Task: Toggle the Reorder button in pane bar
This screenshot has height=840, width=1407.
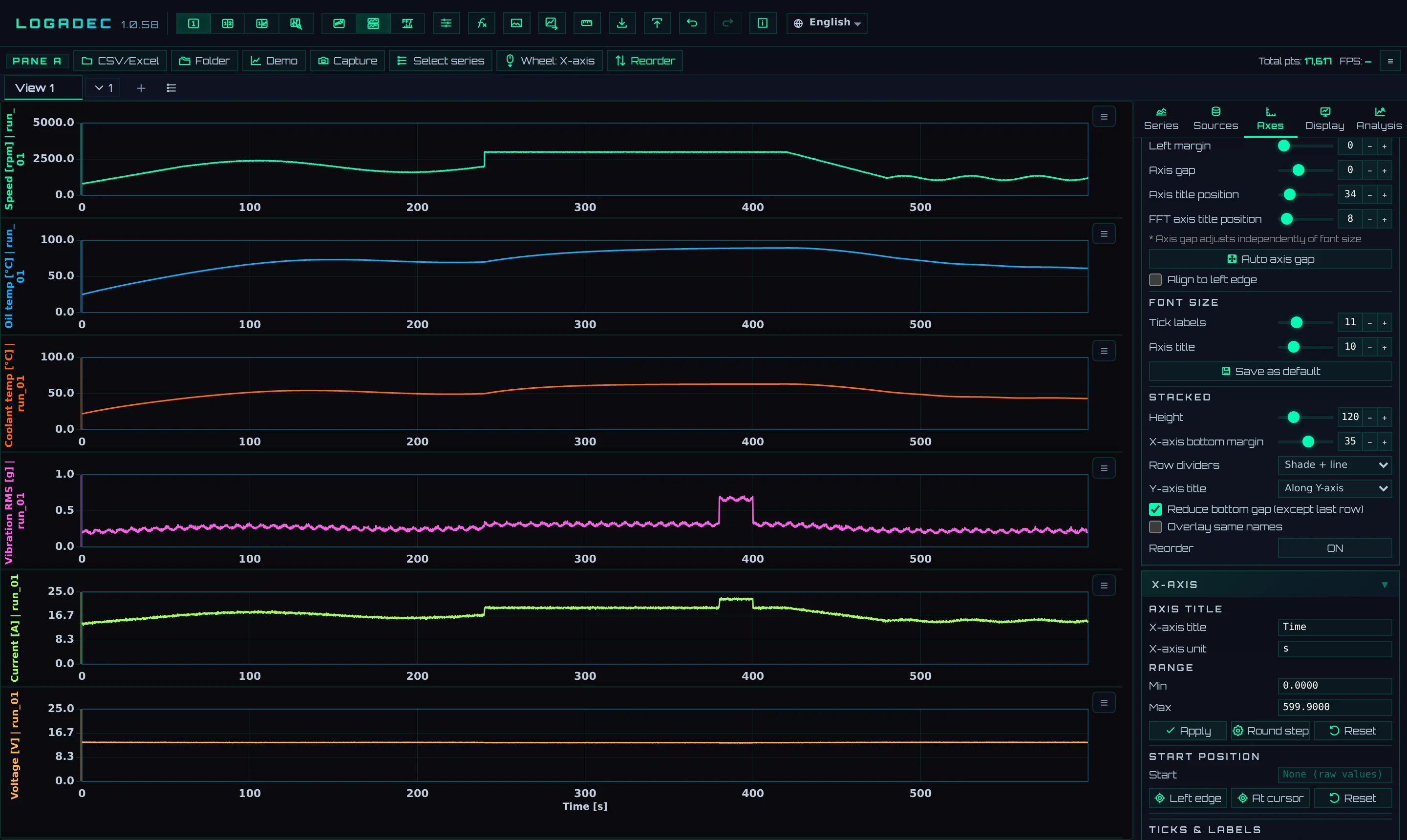Action: point(644,61)
